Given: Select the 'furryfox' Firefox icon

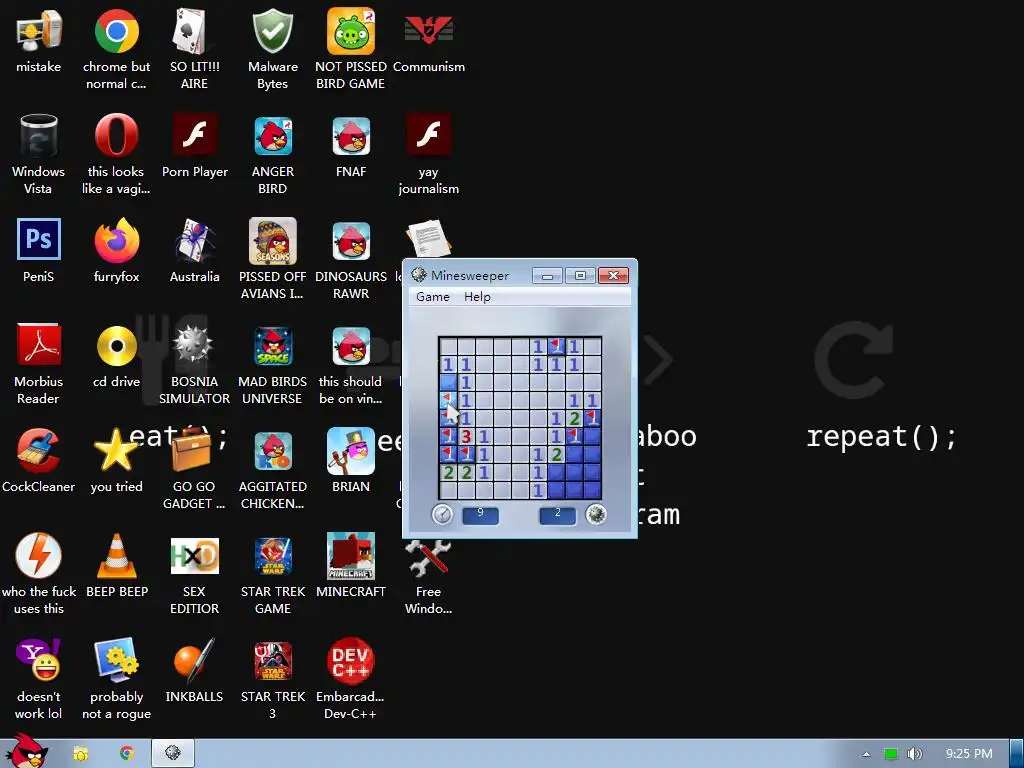Looking at the screenshot, I should (116, 251).
